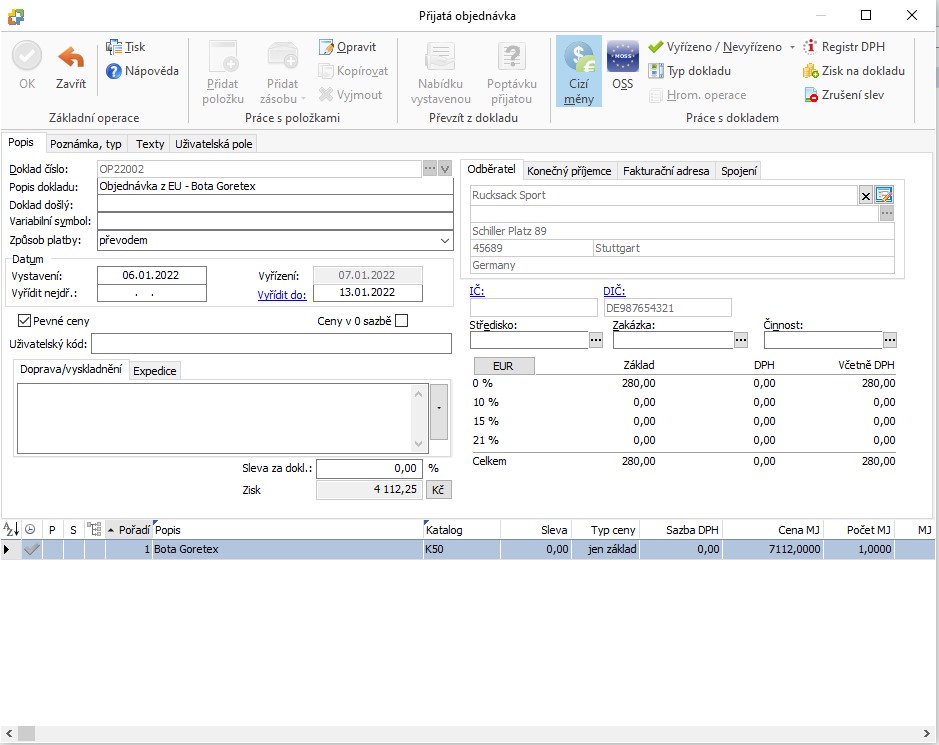Sort the grid by Pořadí column
Viewport: 939px width, 745px height.
(x=129, y=530)
